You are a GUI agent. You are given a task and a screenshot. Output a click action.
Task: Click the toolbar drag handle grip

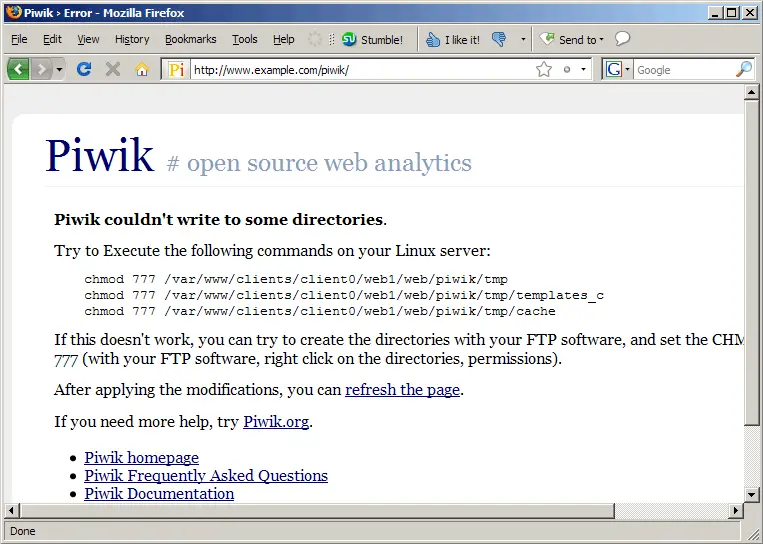331,39
